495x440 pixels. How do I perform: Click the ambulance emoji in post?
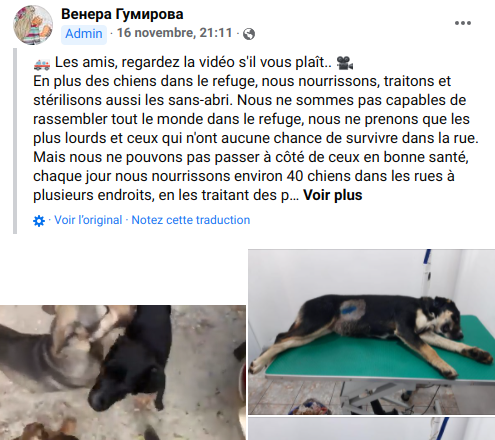[x=42, y=63]
